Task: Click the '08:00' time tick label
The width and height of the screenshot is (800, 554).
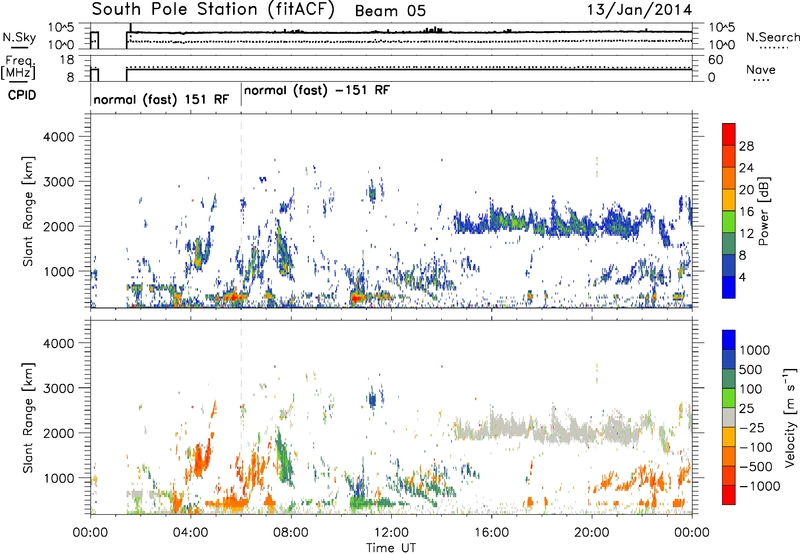Action: (x=290, y=533)
